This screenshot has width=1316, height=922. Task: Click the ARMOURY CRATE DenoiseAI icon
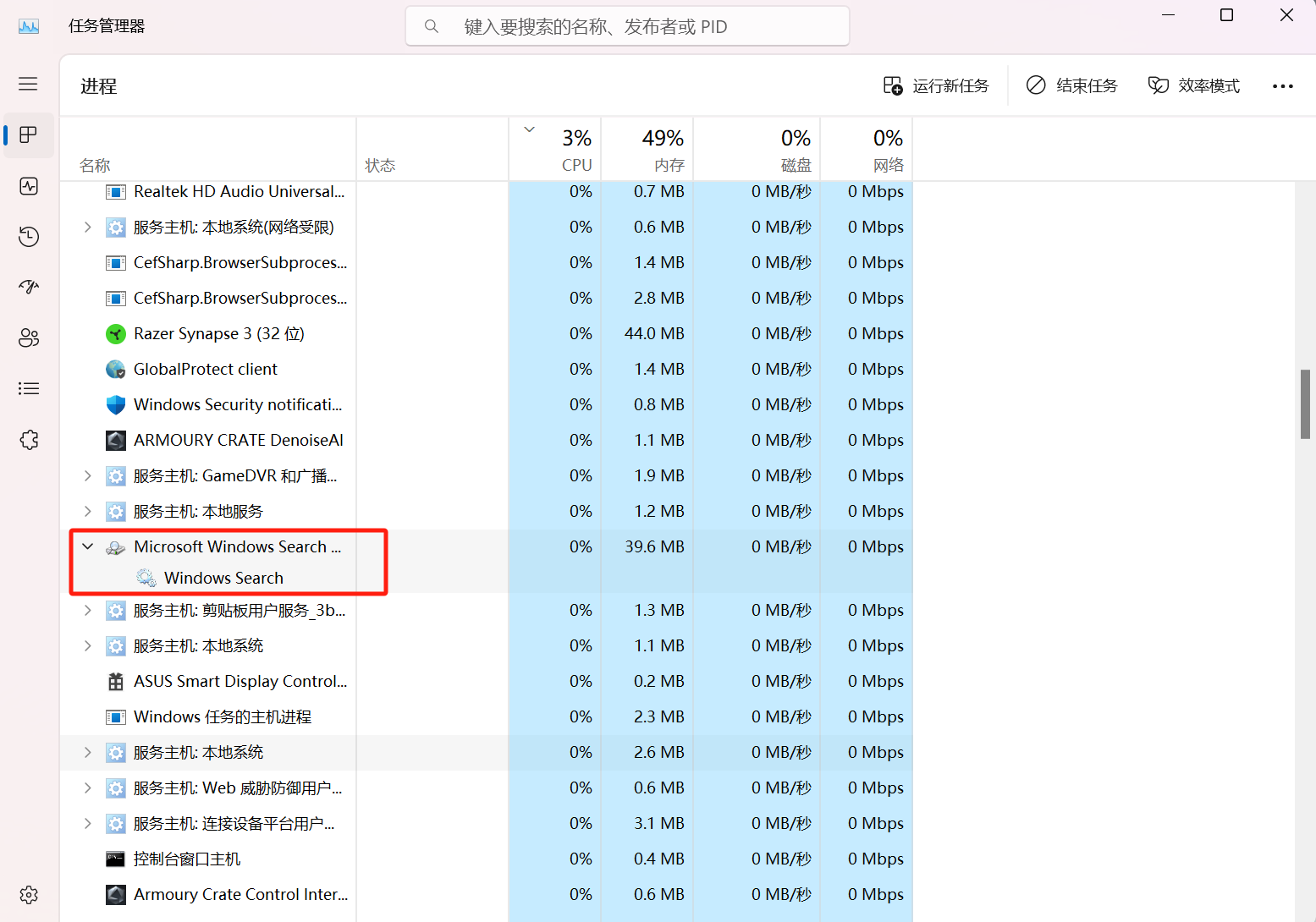tap(116, 441)
